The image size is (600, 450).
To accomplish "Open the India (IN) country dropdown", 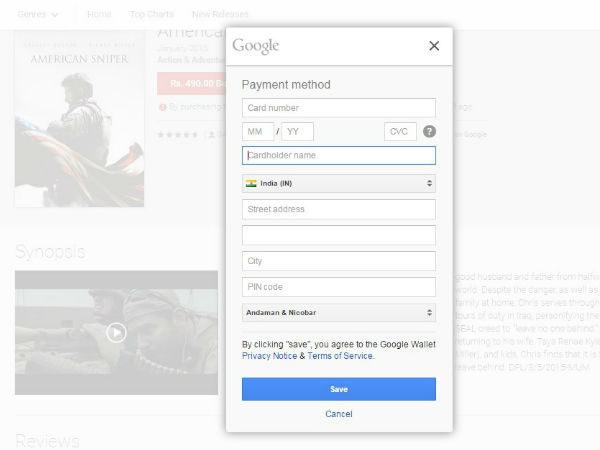I will (339, 183).
